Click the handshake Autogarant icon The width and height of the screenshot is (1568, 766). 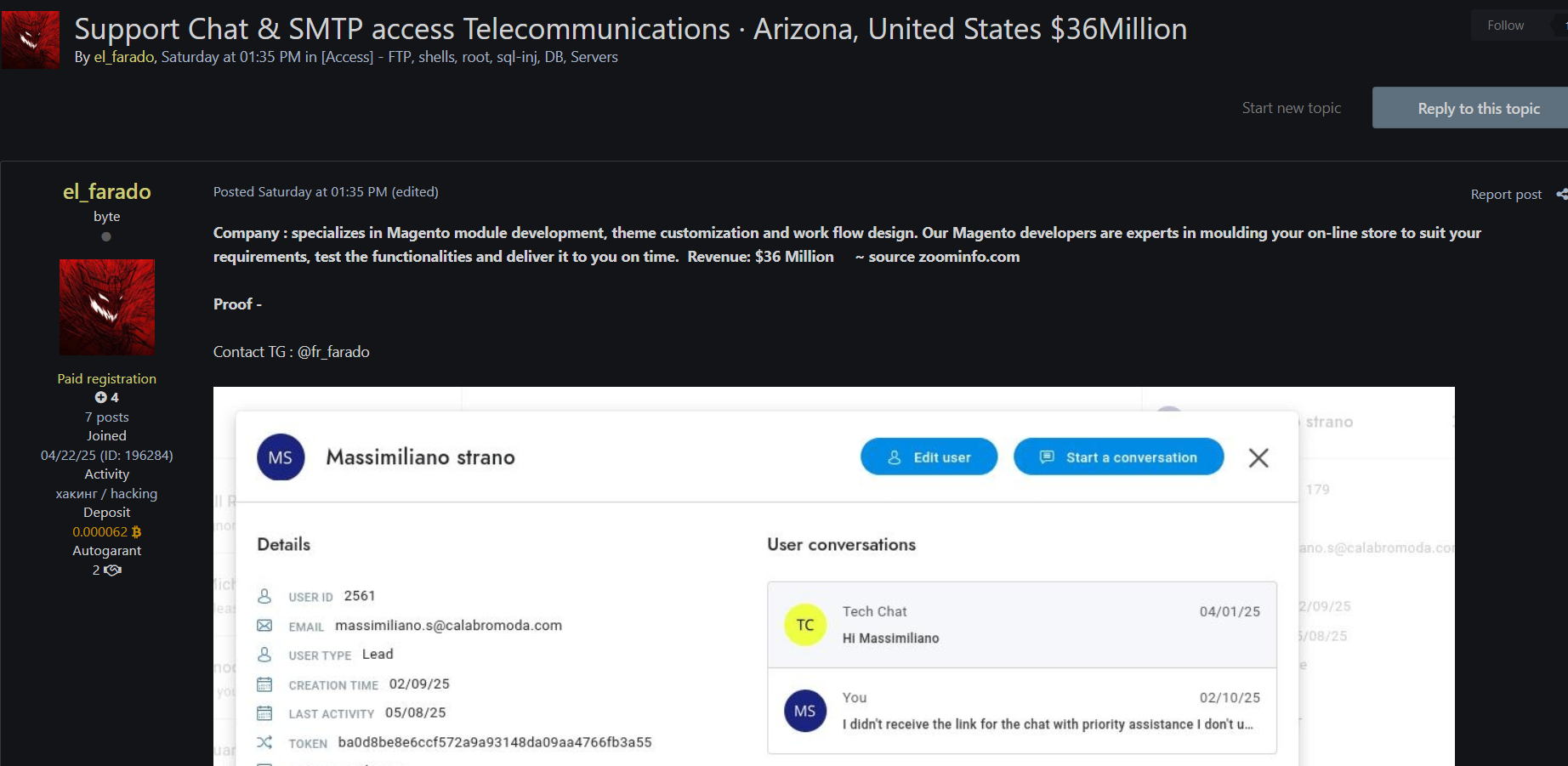click(x=112, y=570)
